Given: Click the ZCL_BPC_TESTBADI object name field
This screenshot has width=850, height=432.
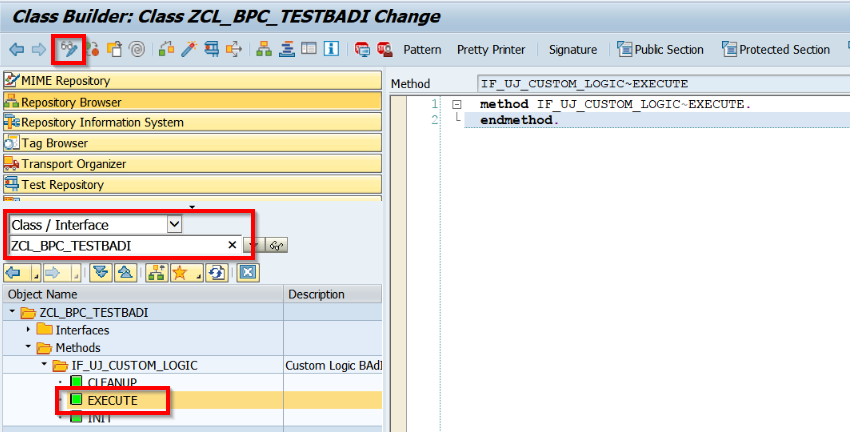Looking at the screenshot, I should click(x=116, y=246).
